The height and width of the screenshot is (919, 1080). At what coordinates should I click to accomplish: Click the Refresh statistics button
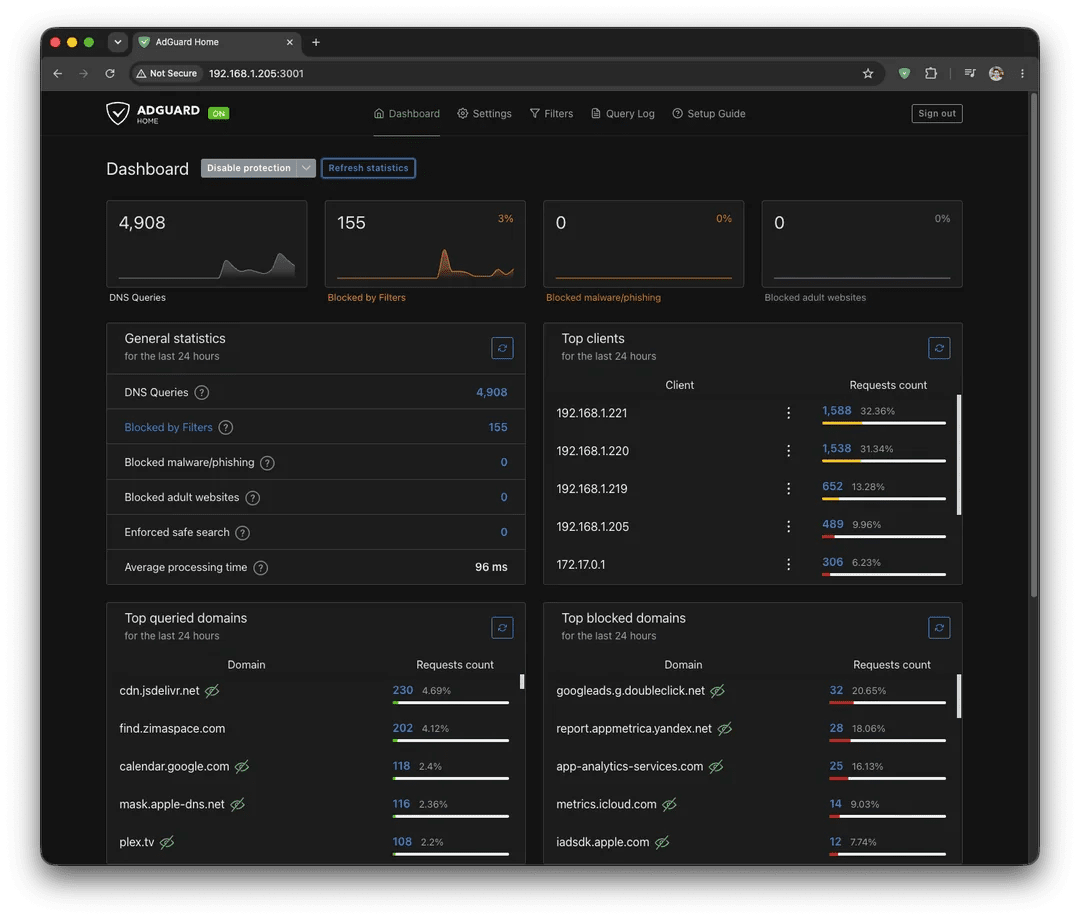pos(368,168)
